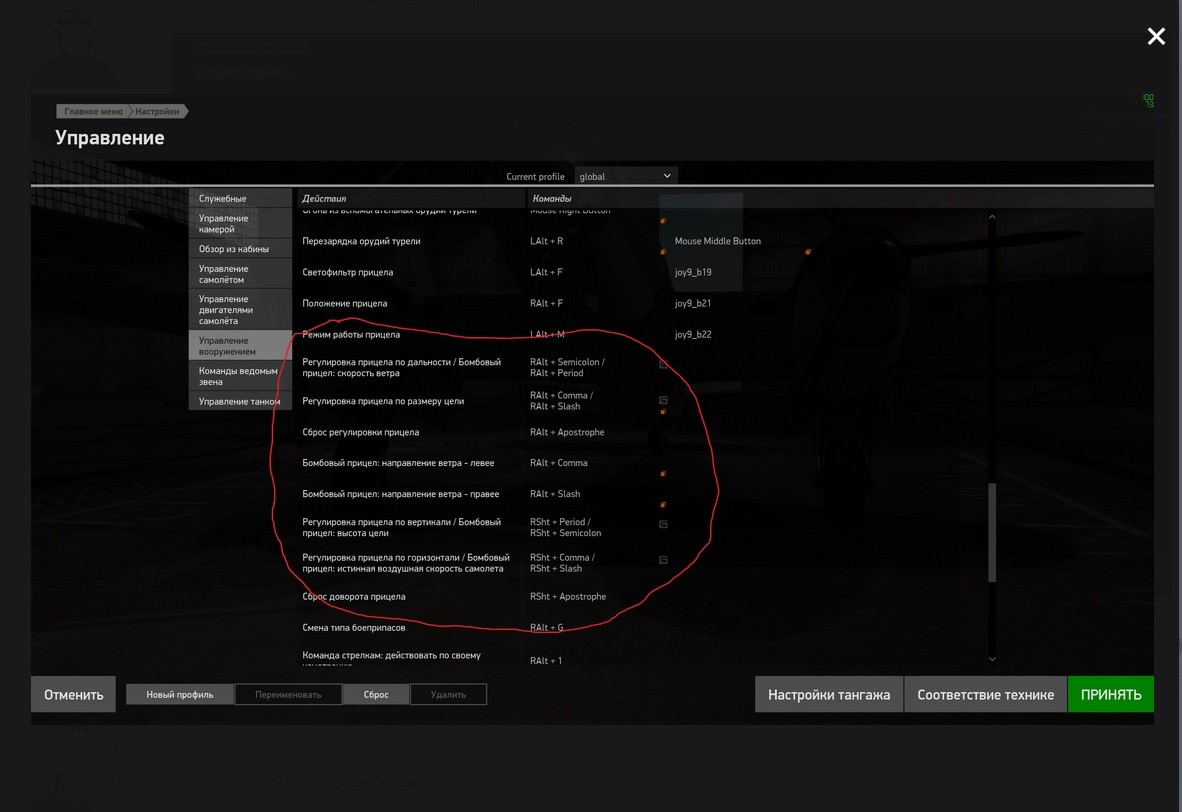
Task: Open the Управление самолётом category
Action: coord(240,274)
